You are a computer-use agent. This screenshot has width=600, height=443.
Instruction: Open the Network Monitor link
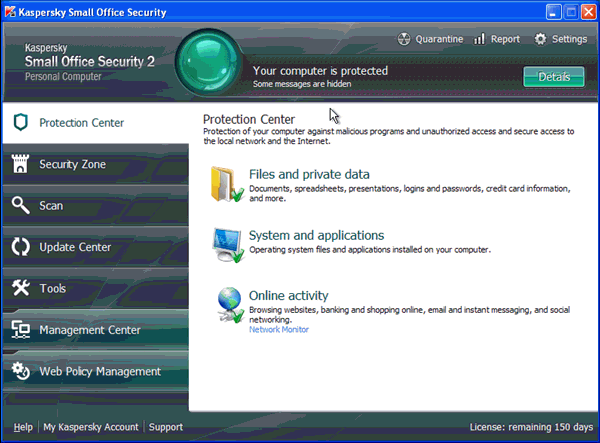279,329
